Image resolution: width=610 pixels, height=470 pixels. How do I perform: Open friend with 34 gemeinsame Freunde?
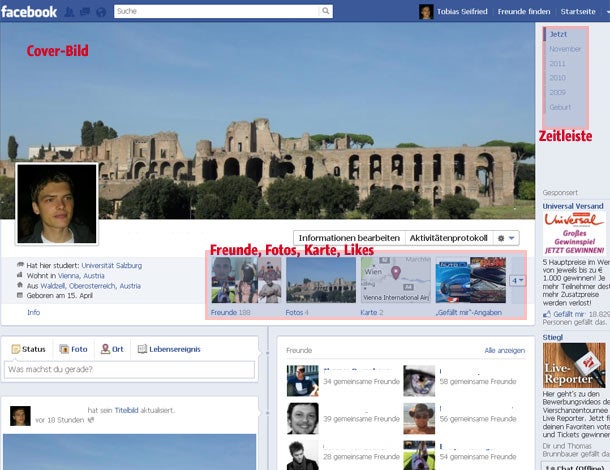point(303,381)
